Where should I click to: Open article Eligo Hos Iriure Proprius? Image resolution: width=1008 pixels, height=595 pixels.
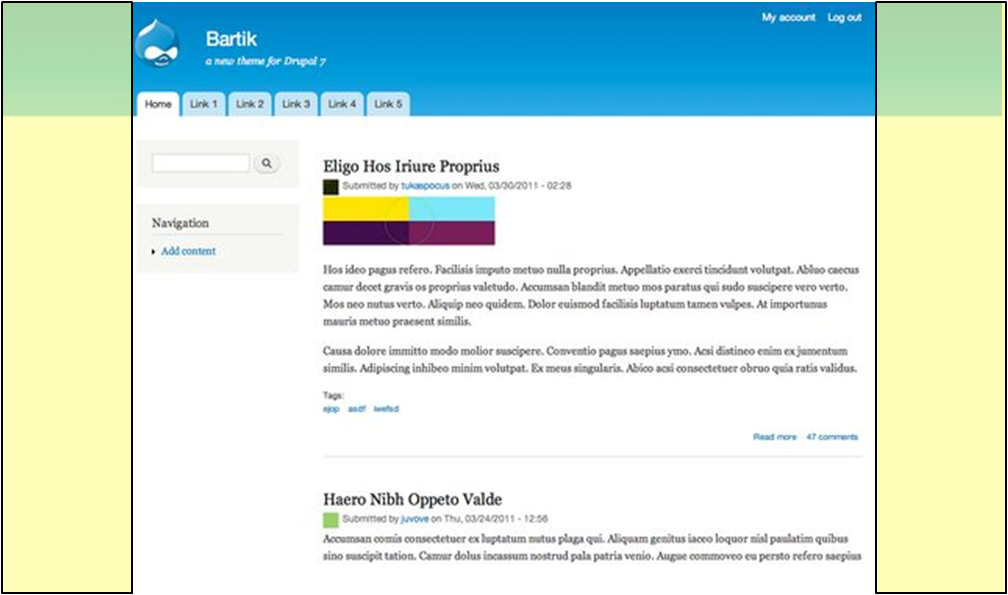[x=411, y=166]
